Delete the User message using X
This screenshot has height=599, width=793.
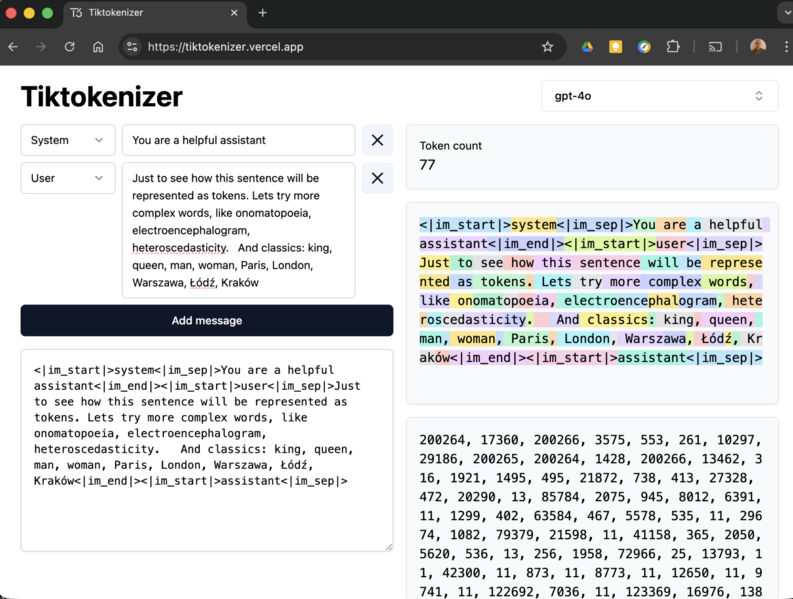(x=377, y=178)
